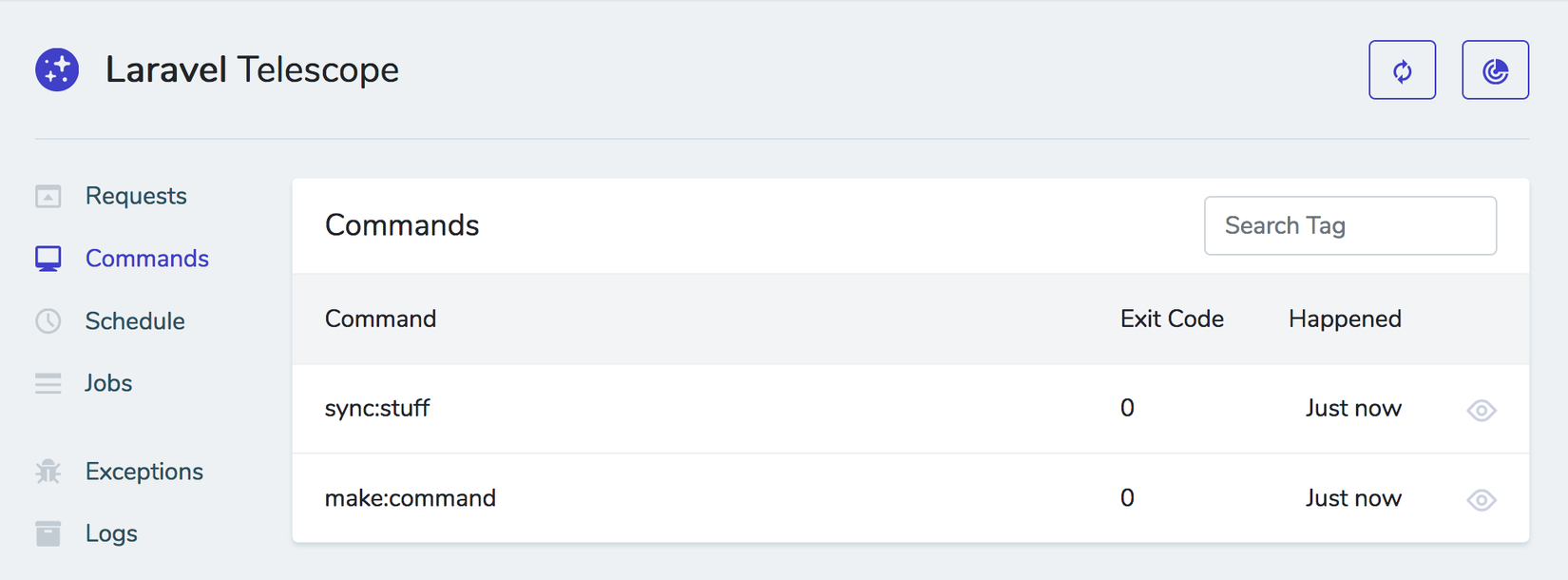View details of sync:stuff via eye icon
The image size is (1568, 580).
(x=1481, y=410)
